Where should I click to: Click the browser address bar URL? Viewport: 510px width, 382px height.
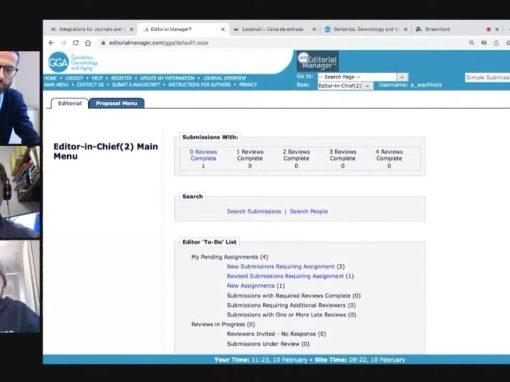click(x=159, y=43)
